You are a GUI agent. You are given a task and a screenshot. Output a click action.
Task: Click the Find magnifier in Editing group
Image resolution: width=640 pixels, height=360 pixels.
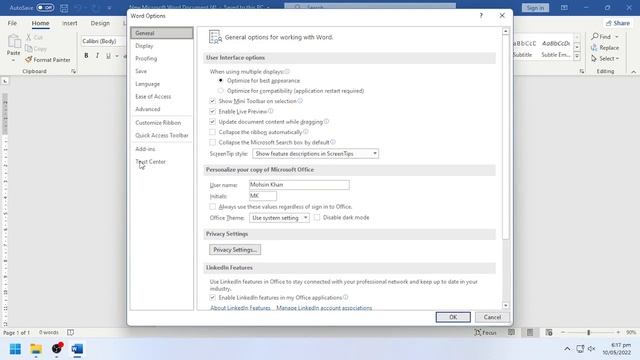[595, 37]
